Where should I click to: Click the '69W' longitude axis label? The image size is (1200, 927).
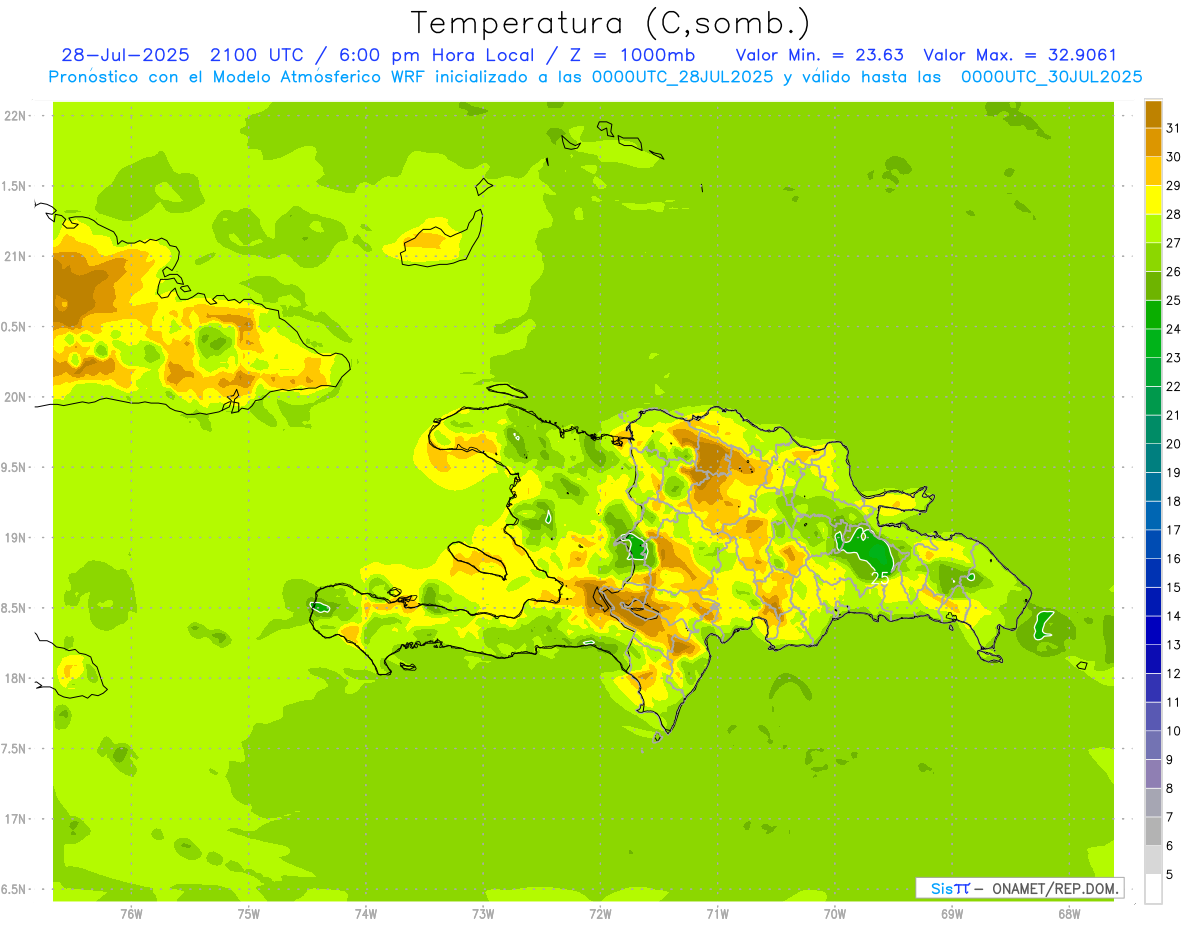tap(952, 914)
